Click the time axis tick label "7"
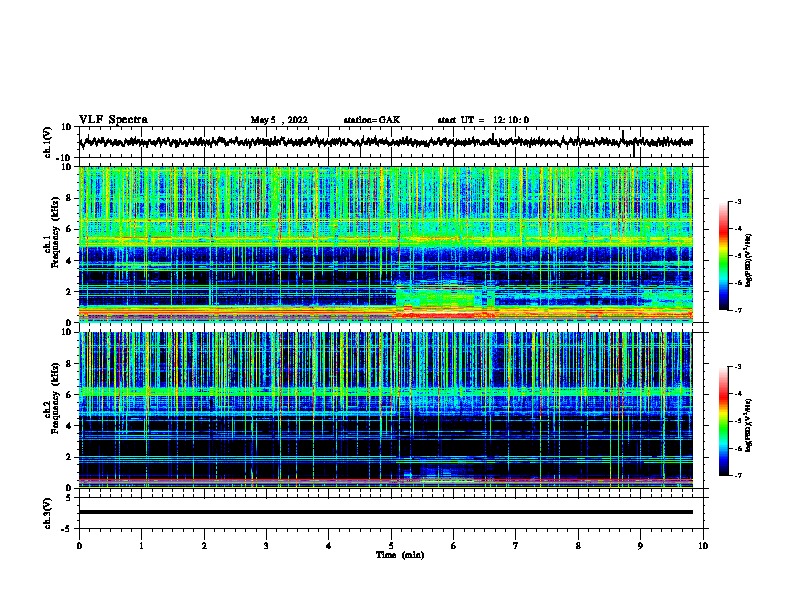The image size is (792, 612). (x=516, y=546)
